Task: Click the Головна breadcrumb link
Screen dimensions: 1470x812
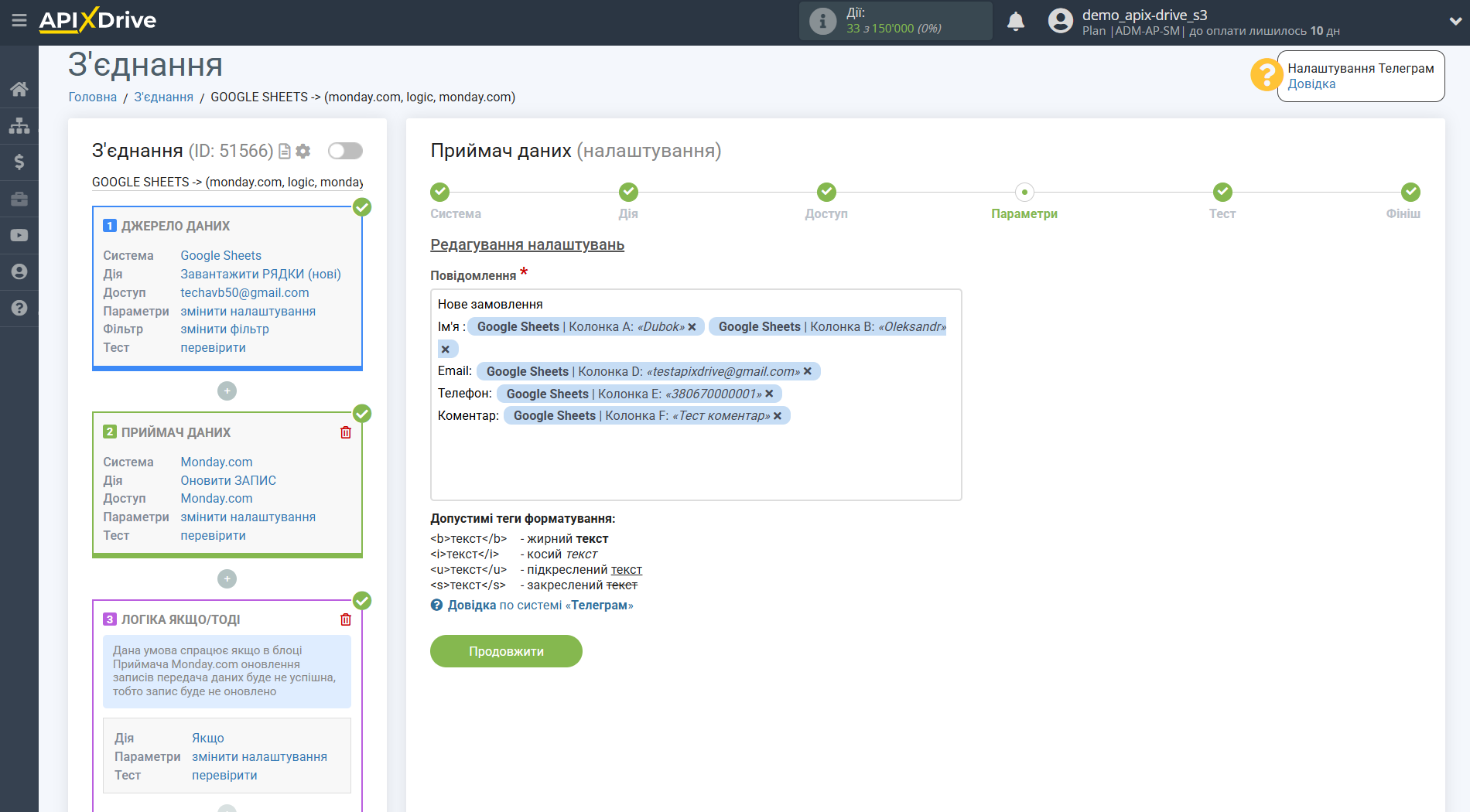Action: [93, 97]
